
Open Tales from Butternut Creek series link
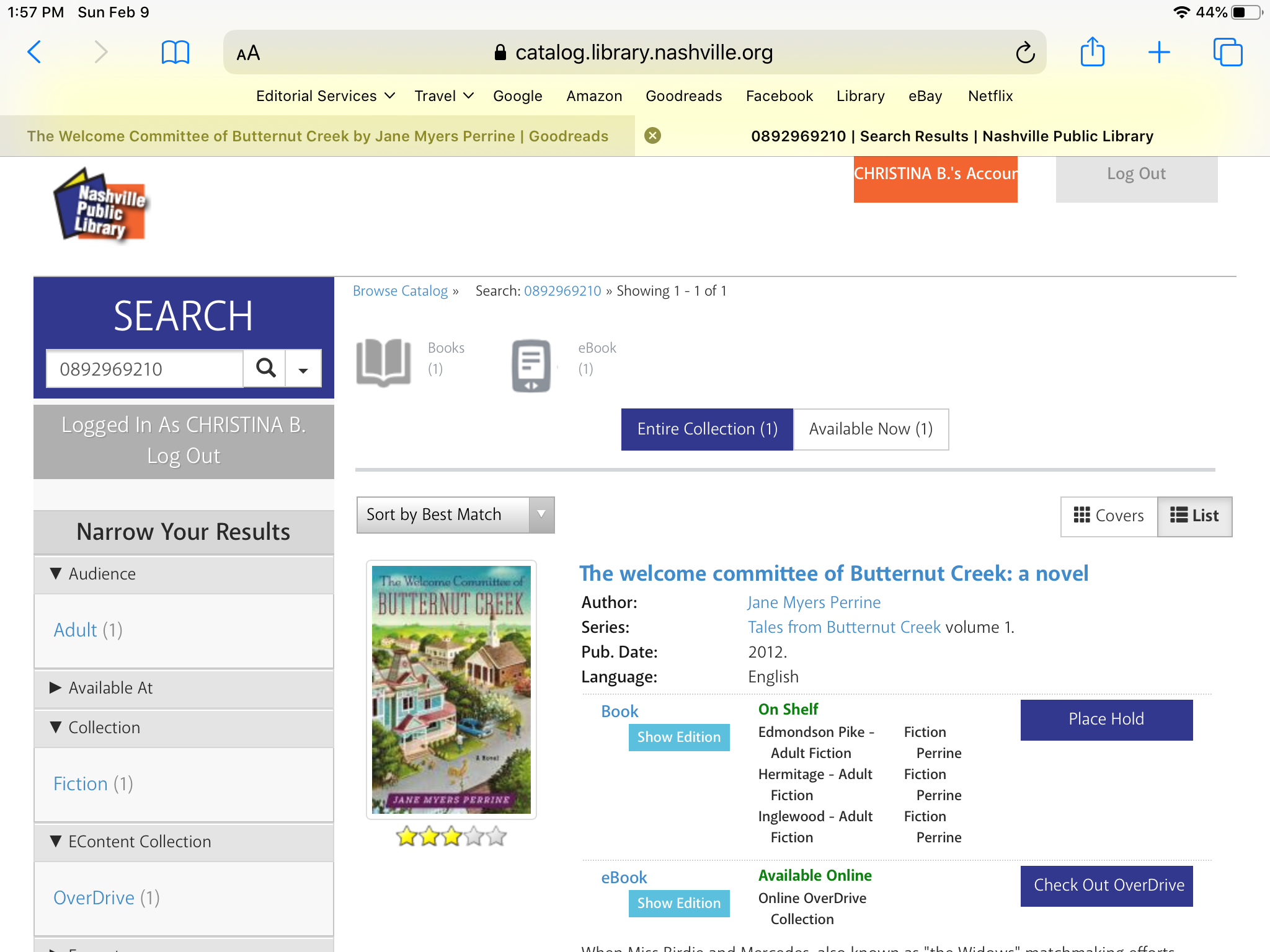[x=844, y=627]
